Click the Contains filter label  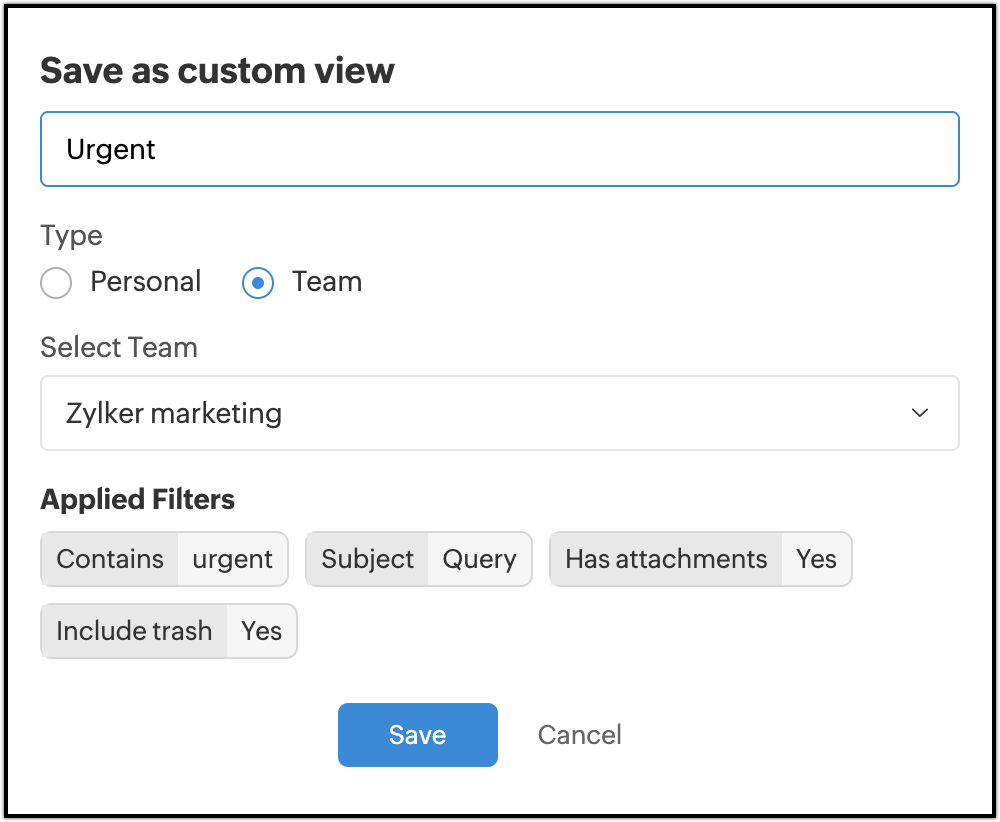[x=110, y=559]
